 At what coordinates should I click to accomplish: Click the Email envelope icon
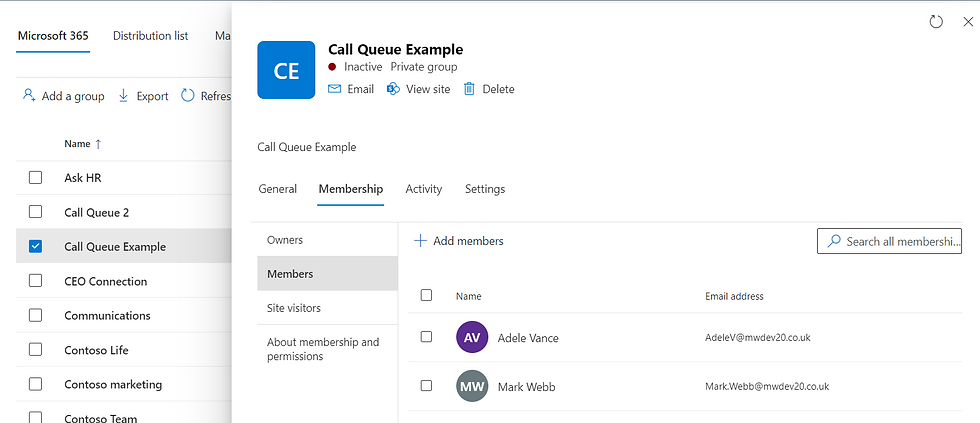pos(335,89)
